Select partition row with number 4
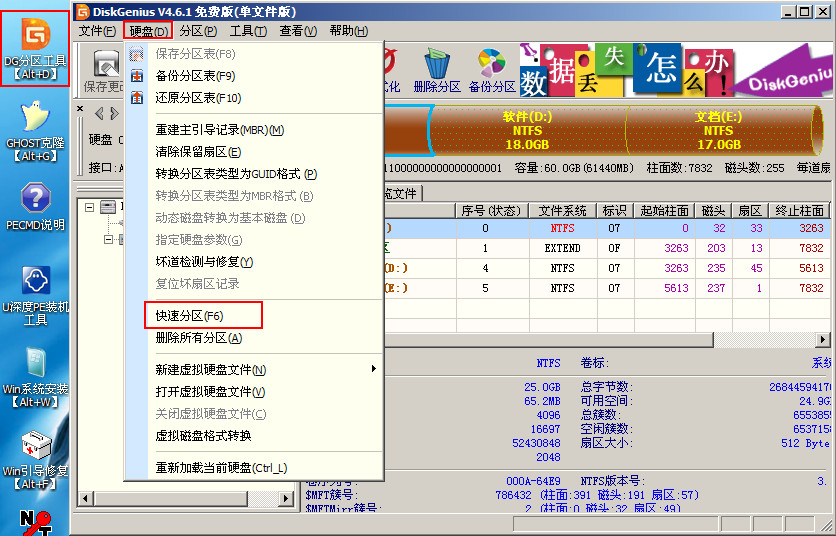Viewport: 836px width, 536px height. tap(607, 268)
